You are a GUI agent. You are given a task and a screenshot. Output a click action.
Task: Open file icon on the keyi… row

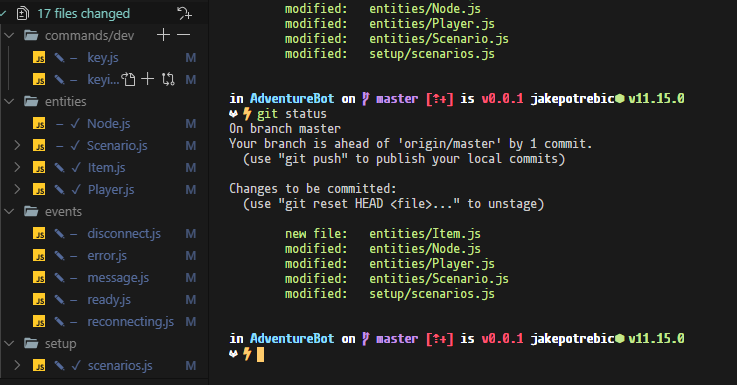(128, 79)
